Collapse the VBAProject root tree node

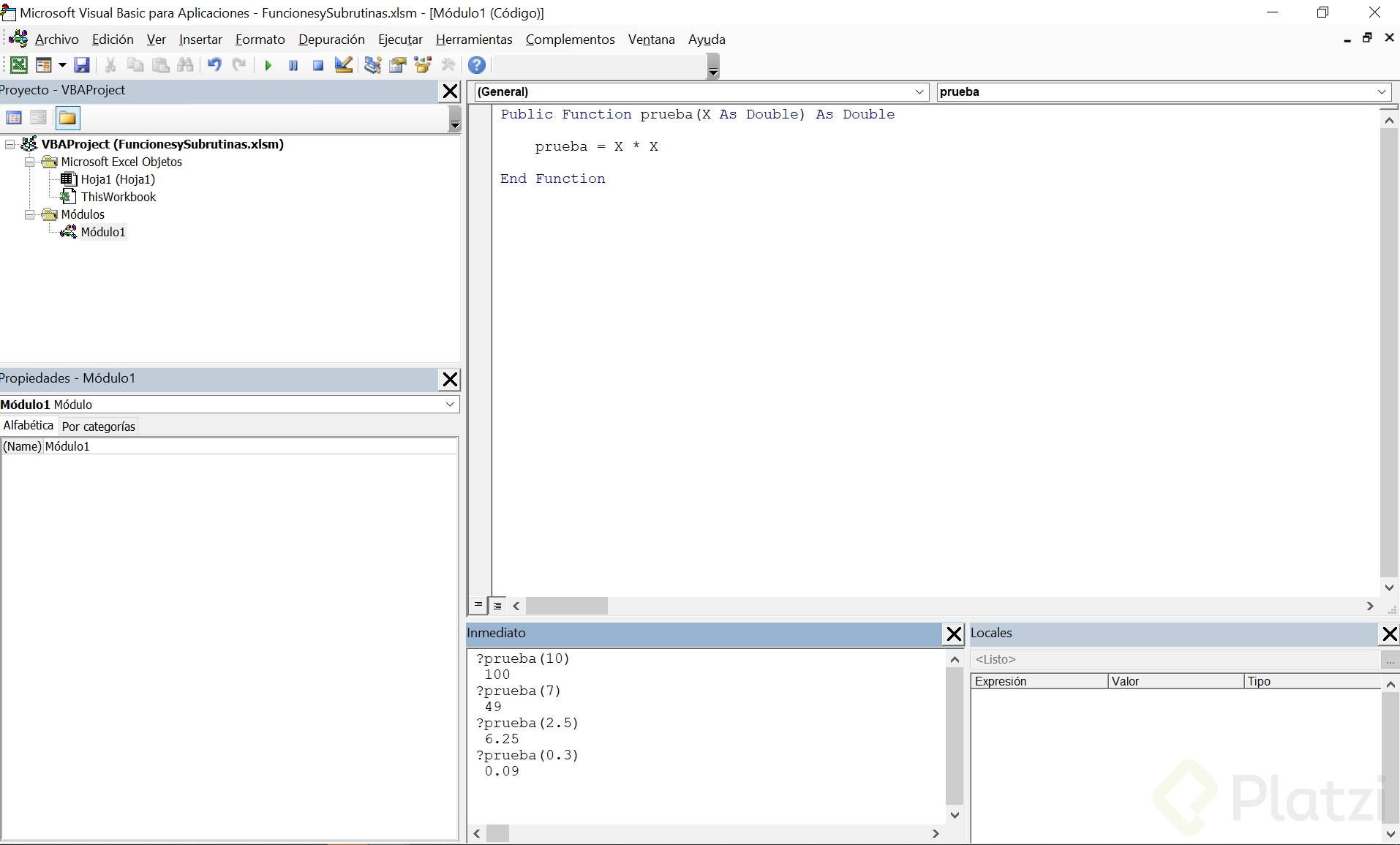pyautogui.click(x=10, y=144)
